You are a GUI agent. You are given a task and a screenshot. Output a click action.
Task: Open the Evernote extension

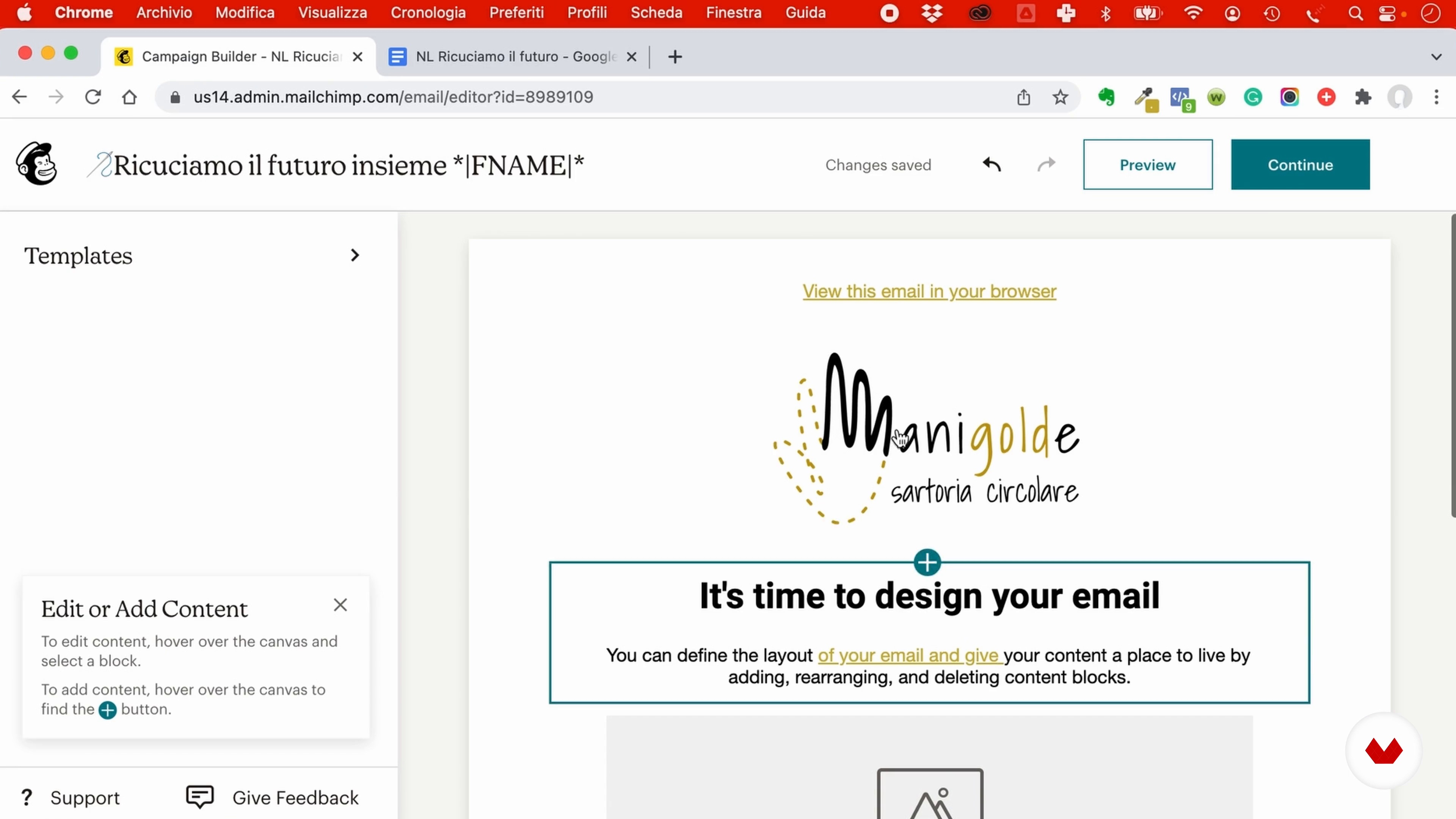click(x=1106, y=97)
